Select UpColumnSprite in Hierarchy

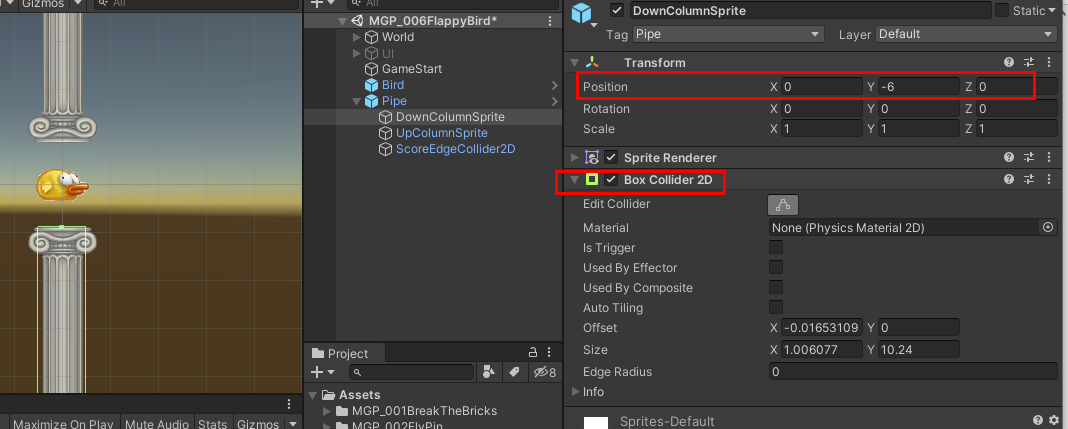(442, 133)
